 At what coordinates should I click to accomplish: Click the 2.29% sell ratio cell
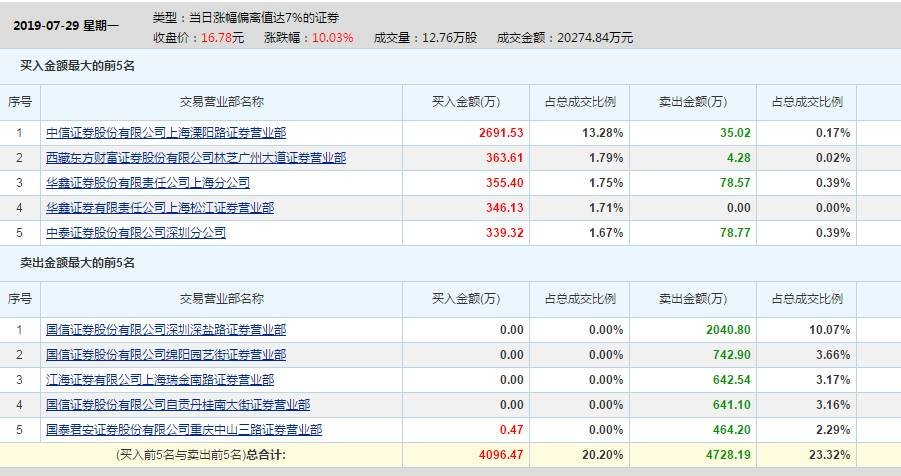click(833, 430)
